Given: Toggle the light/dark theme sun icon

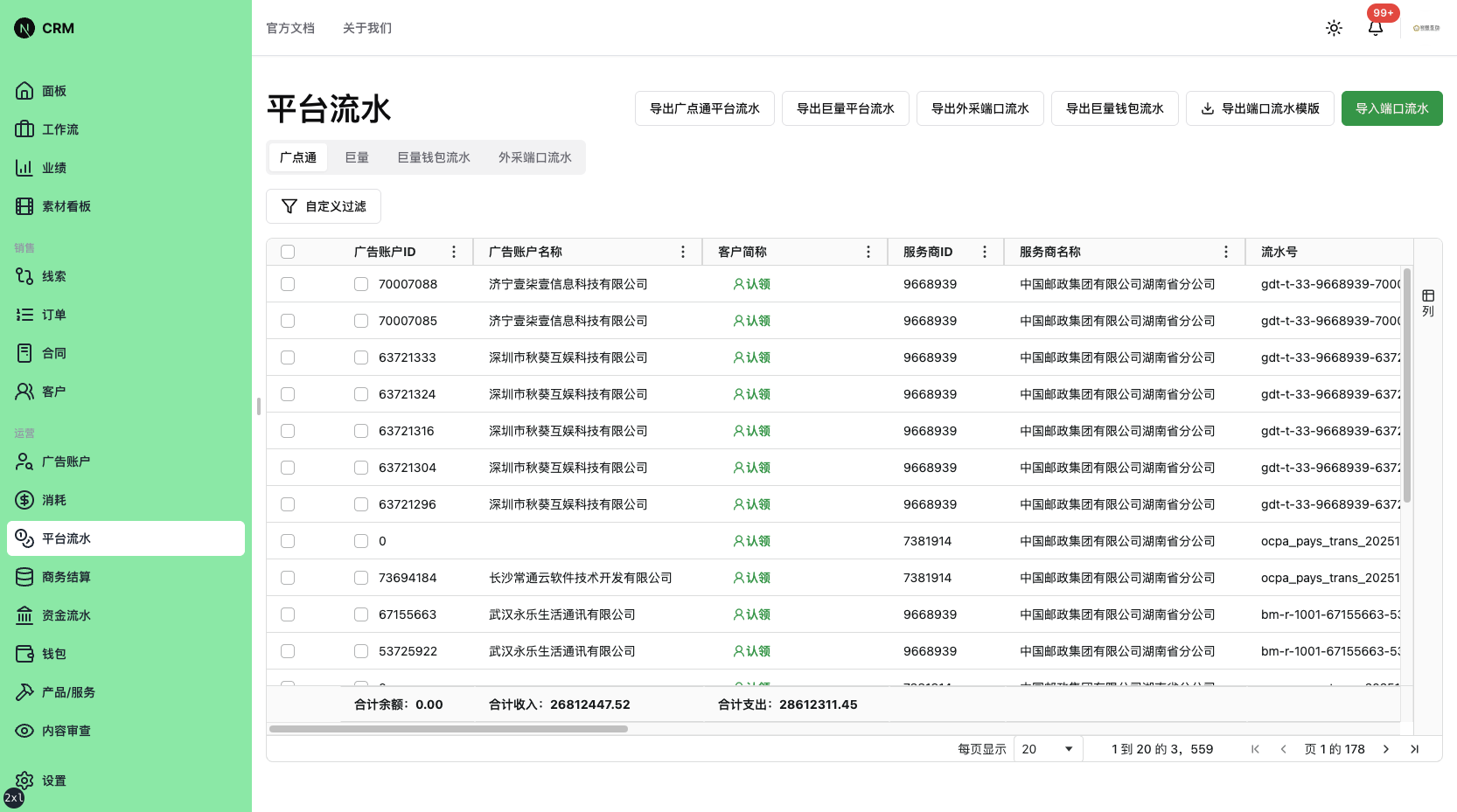Looking at the screenshot, I should coord(1334,28).
